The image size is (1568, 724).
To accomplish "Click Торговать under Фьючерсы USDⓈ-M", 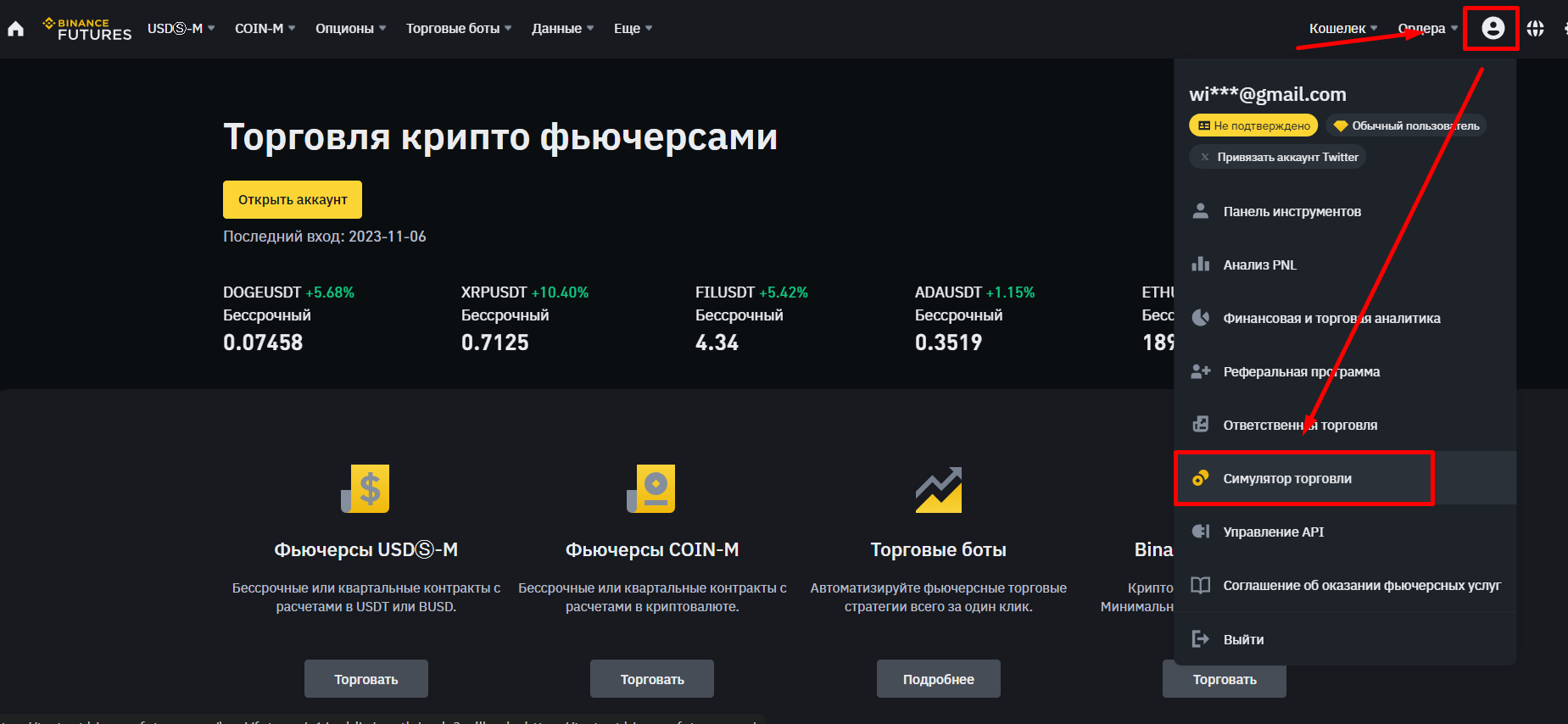I will click(366, 679).
